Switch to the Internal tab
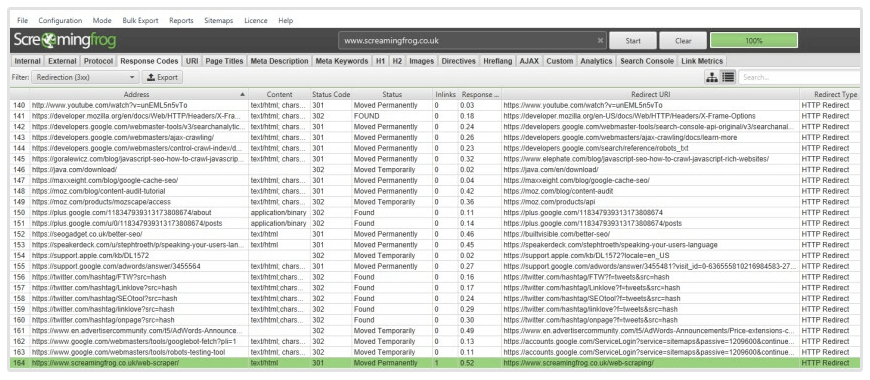The height and width of the screenshot is (380, 870). pos(27,61)
